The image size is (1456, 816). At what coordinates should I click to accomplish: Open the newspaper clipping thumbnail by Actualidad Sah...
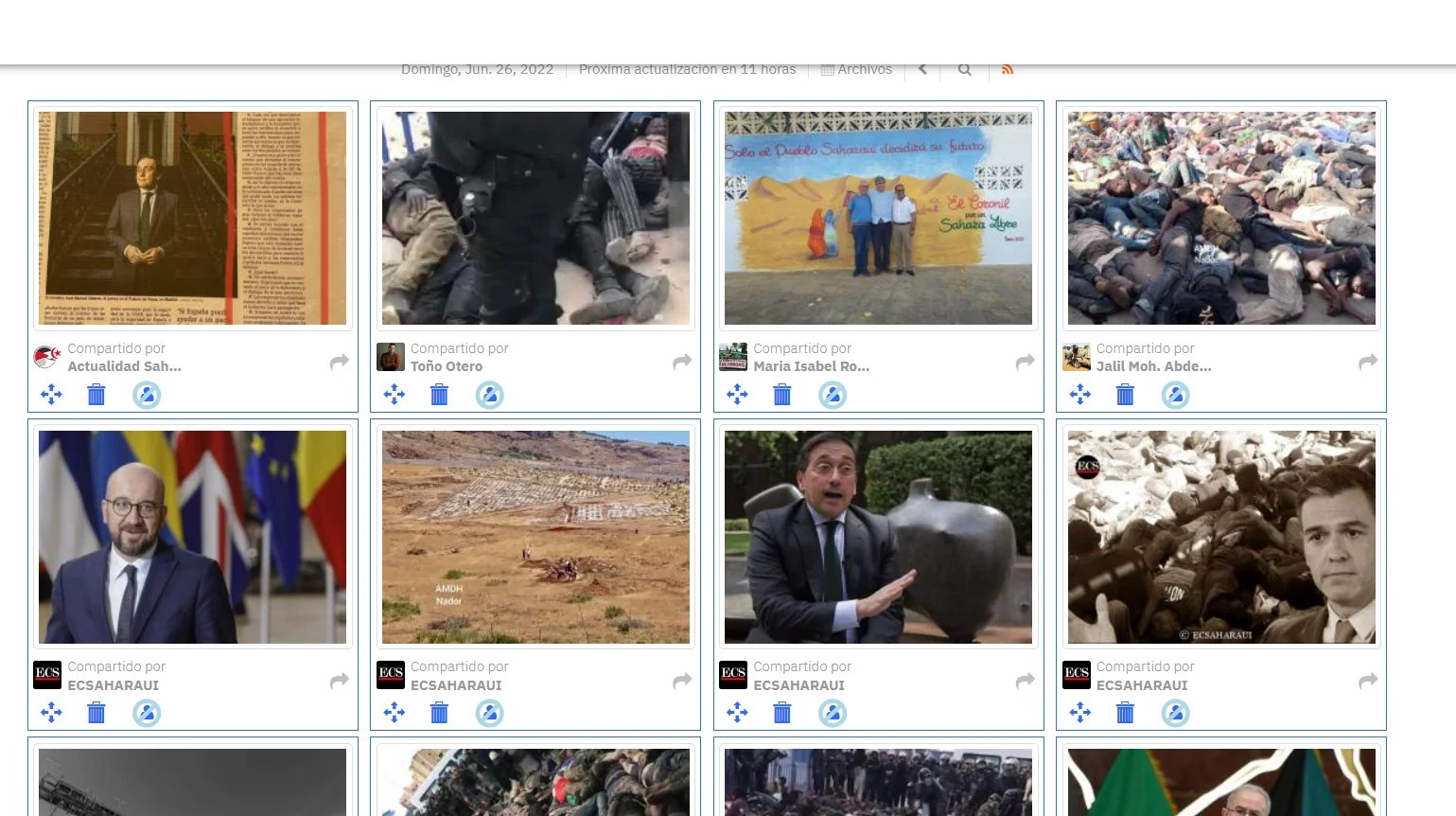pos(193,219)
